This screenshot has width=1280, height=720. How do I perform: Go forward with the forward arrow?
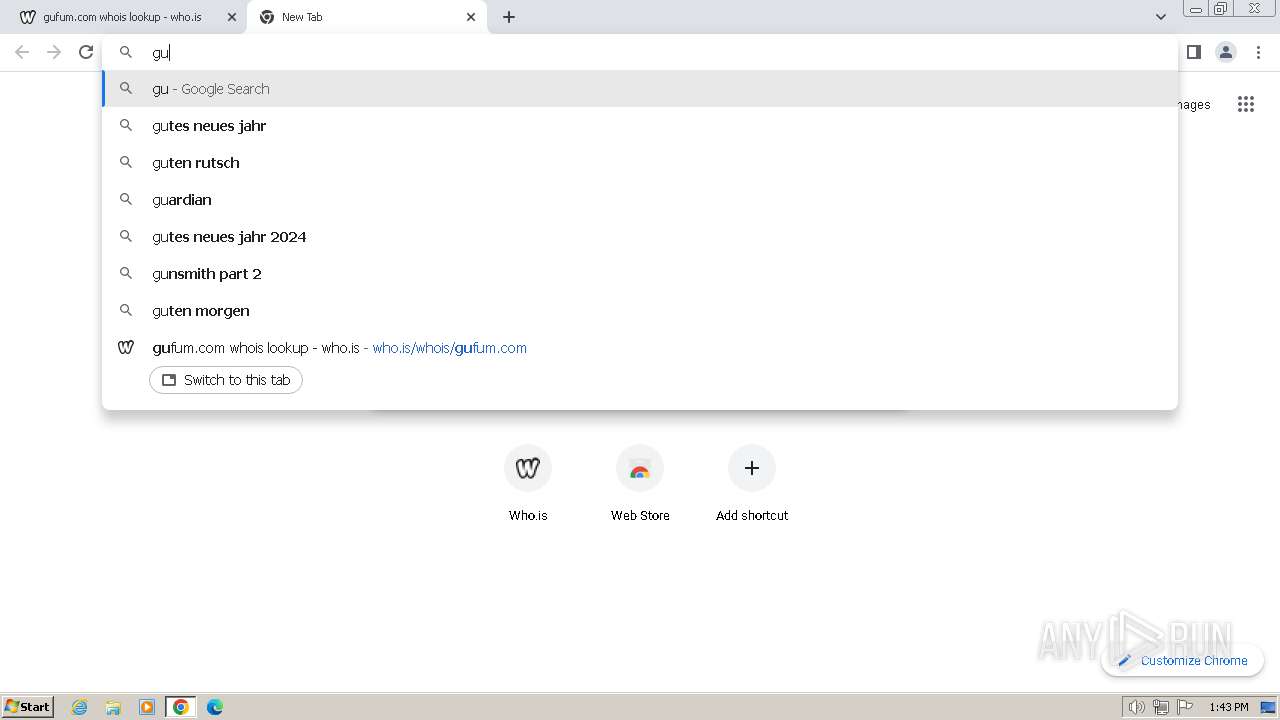pos(54,52)
